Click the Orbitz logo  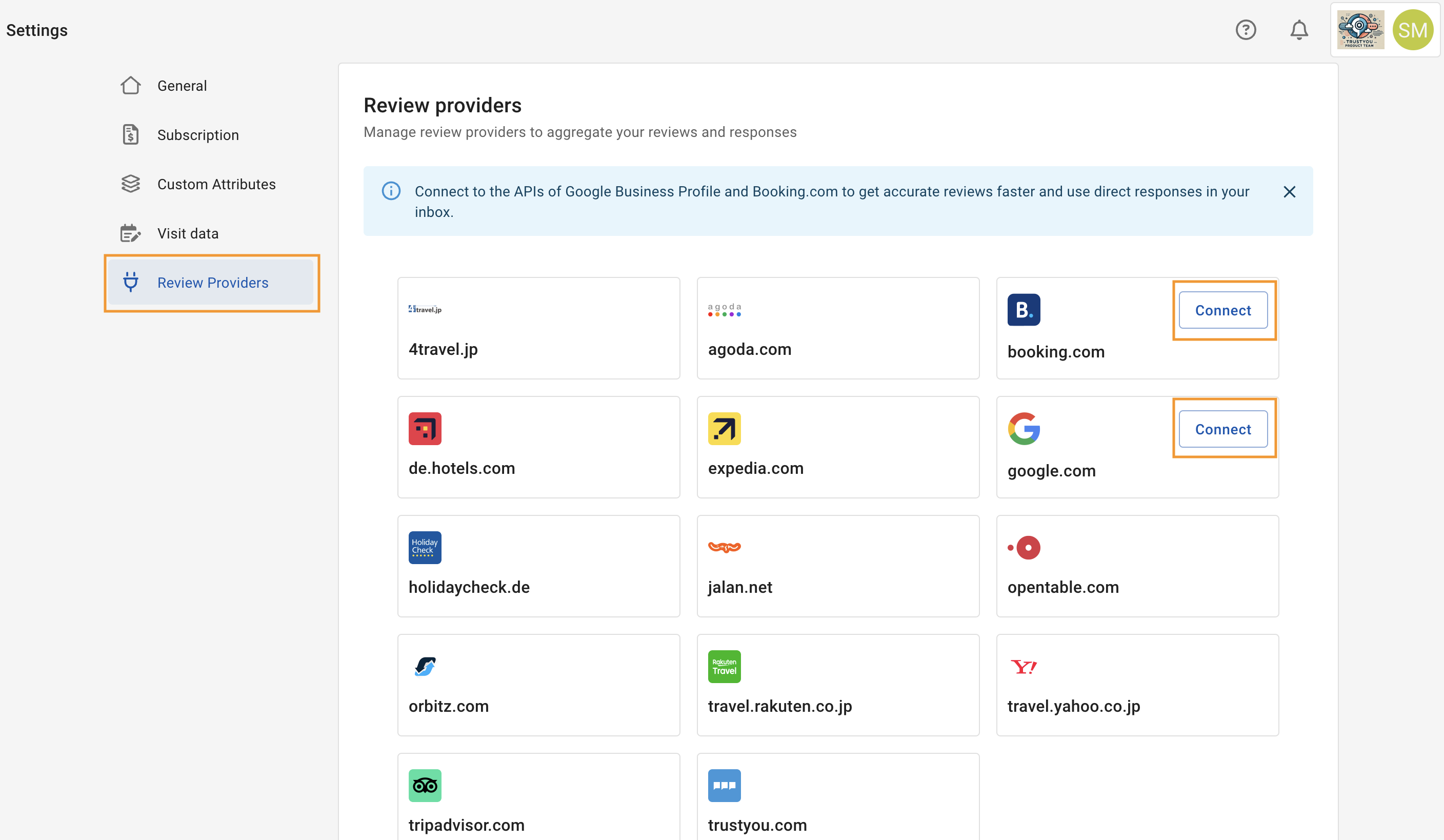coord(425,666)
